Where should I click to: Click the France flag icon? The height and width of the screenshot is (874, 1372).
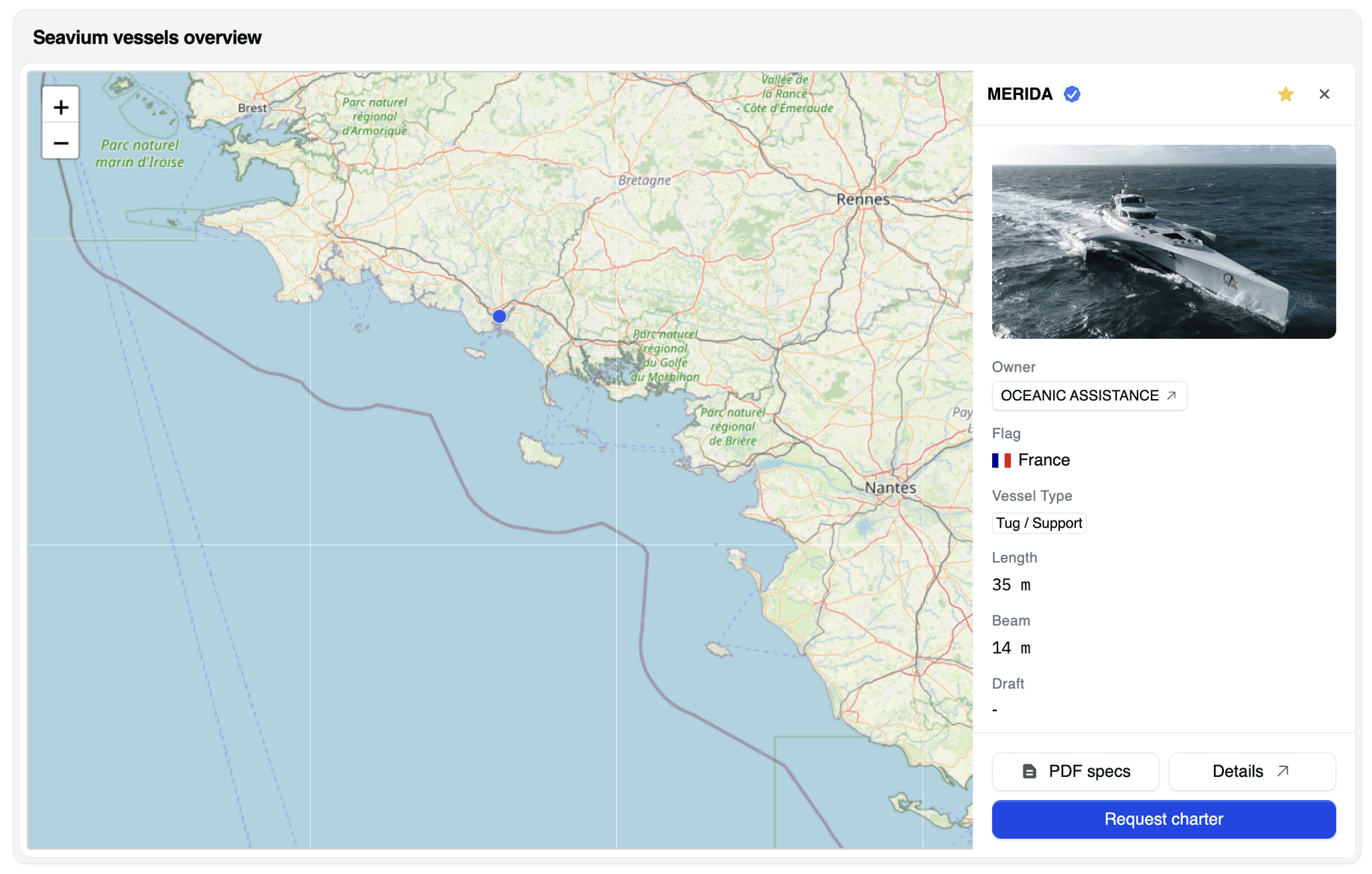pos(1000,460)
